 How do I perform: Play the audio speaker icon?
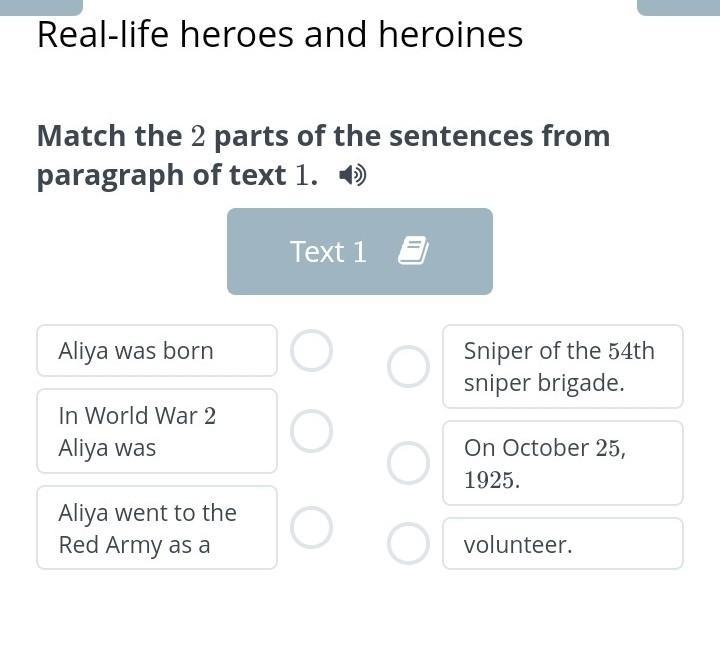point(352,175)
